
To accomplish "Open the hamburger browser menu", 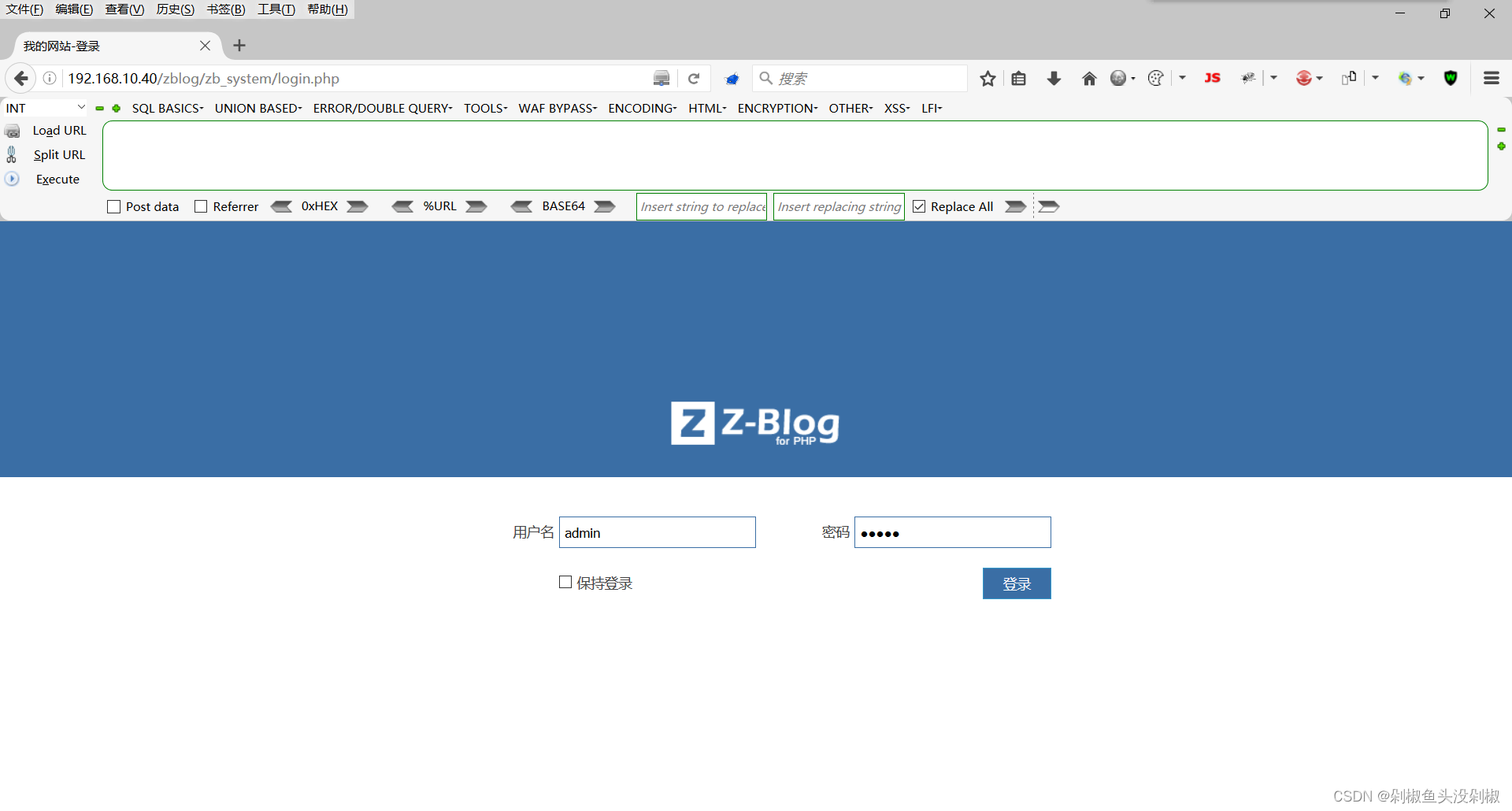I will (x=1491, y=78).
